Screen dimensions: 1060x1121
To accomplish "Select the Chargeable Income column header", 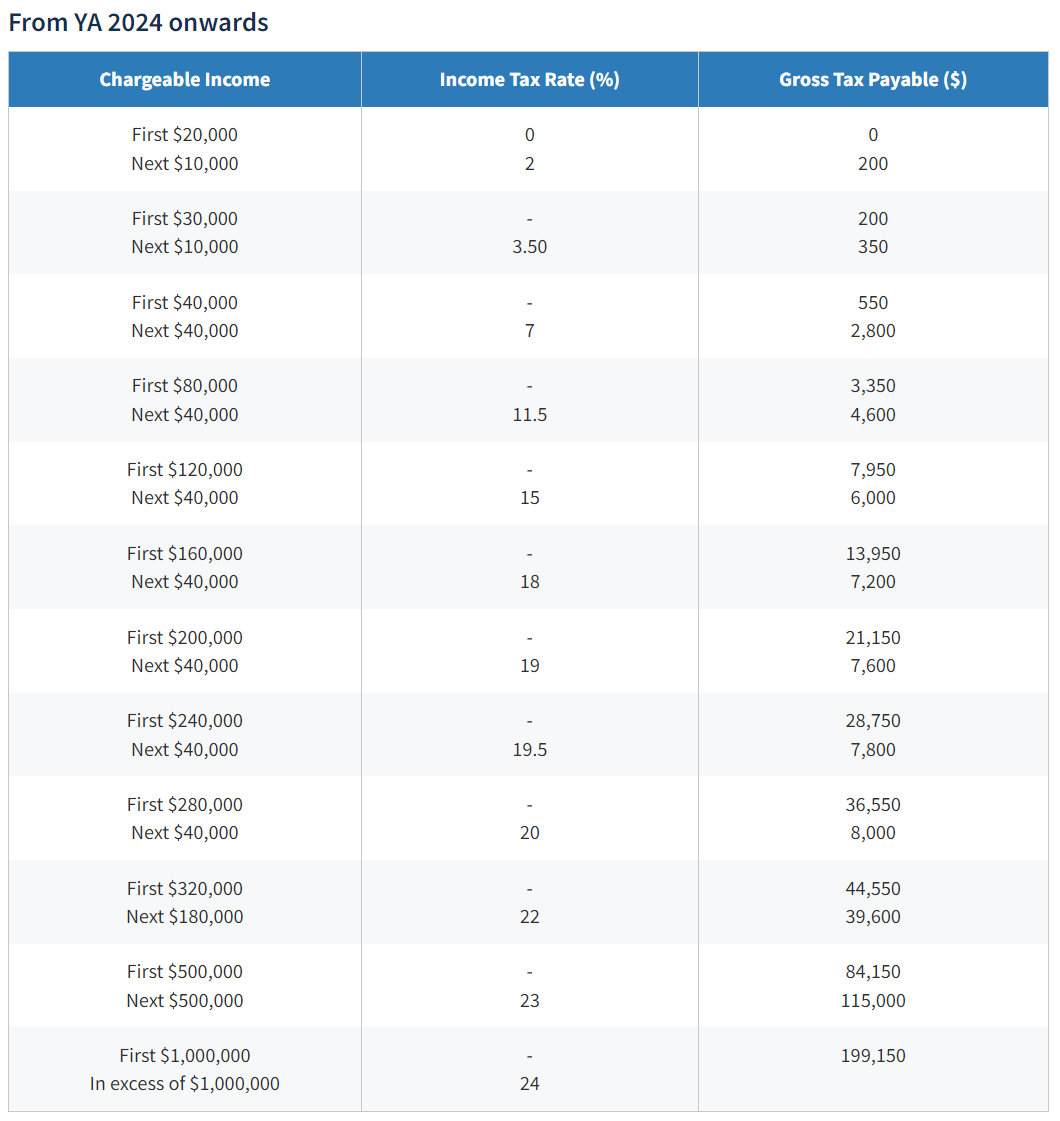I will (x=185, y=80).
